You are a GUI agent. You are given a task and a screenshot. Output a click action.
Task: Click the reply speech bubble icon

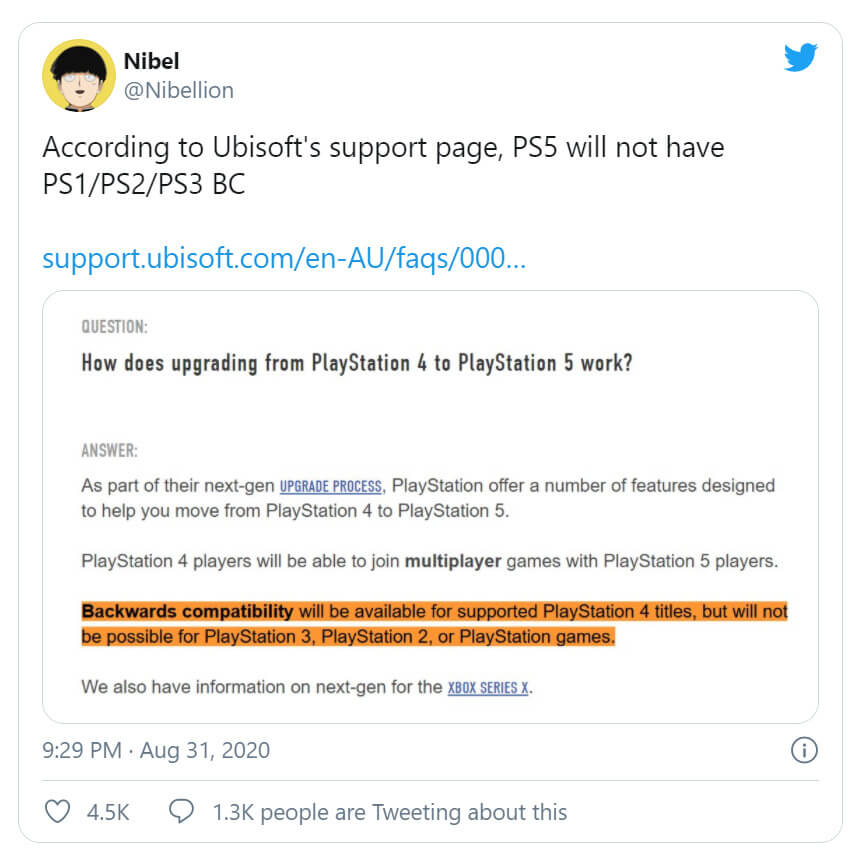point(181,811)
